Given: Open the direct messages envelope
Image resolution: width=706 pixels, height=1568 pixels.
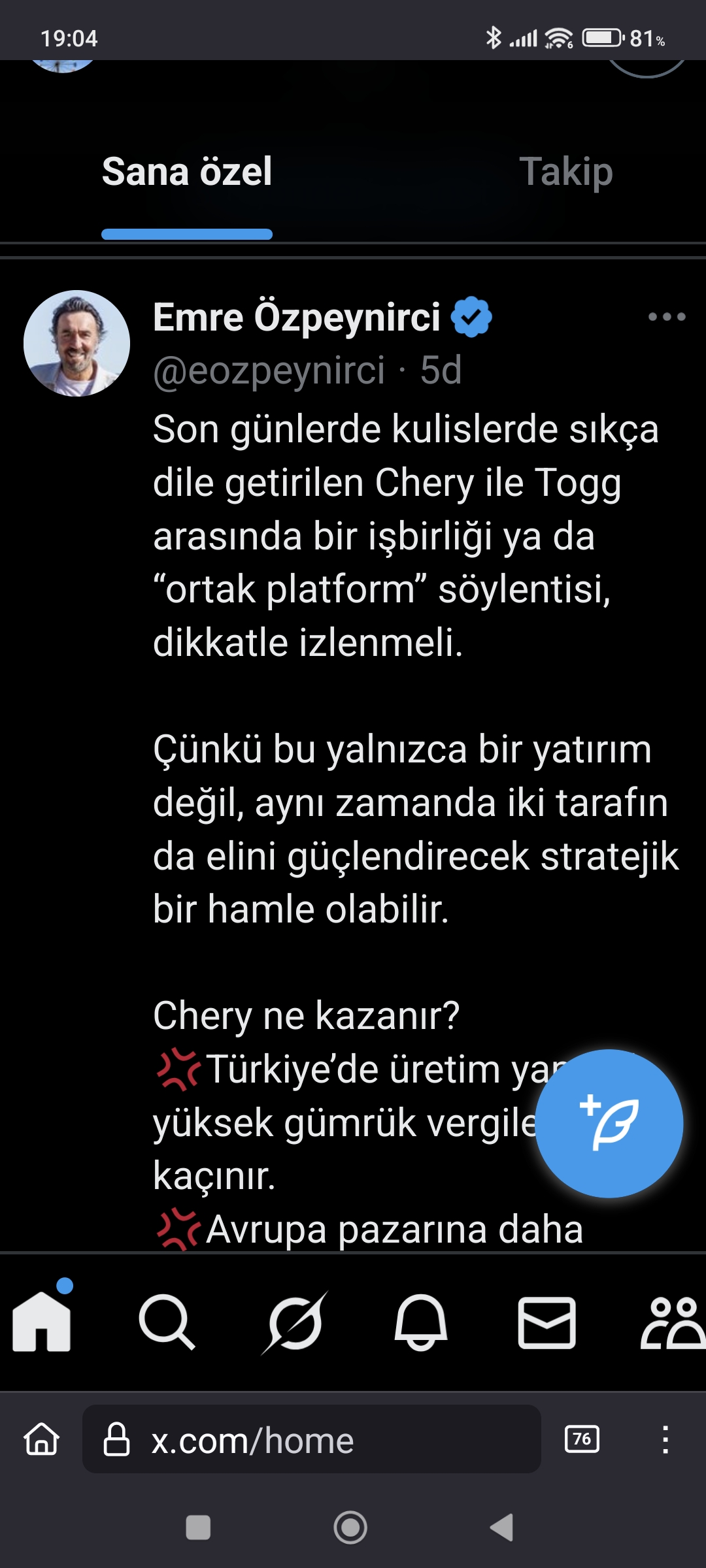Looking at the screenshot, I should tap(547, 1323).
